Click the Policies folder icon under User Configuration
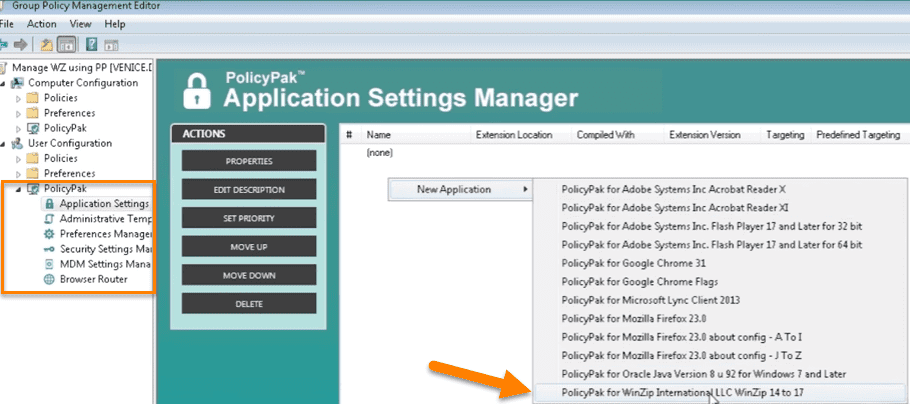 33,158
